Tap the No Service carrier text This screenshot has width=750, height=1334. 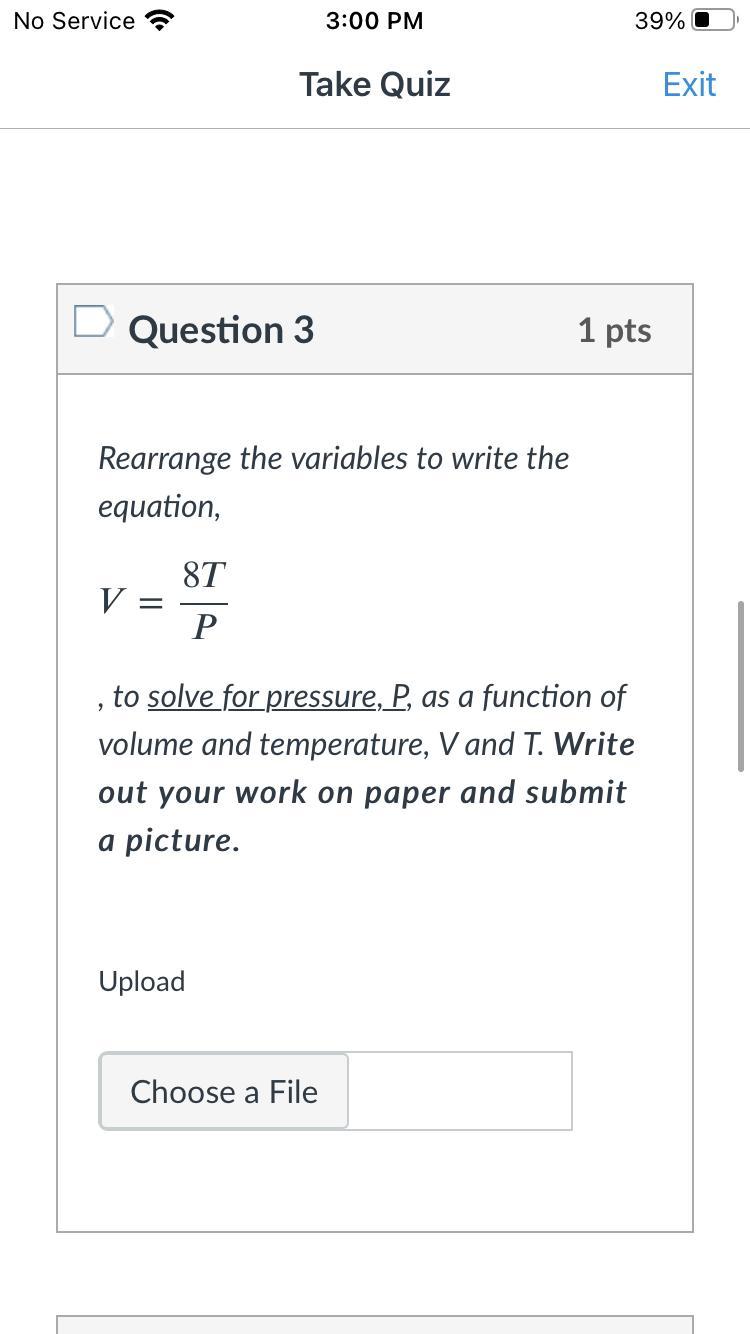click(x=74, y=21)
